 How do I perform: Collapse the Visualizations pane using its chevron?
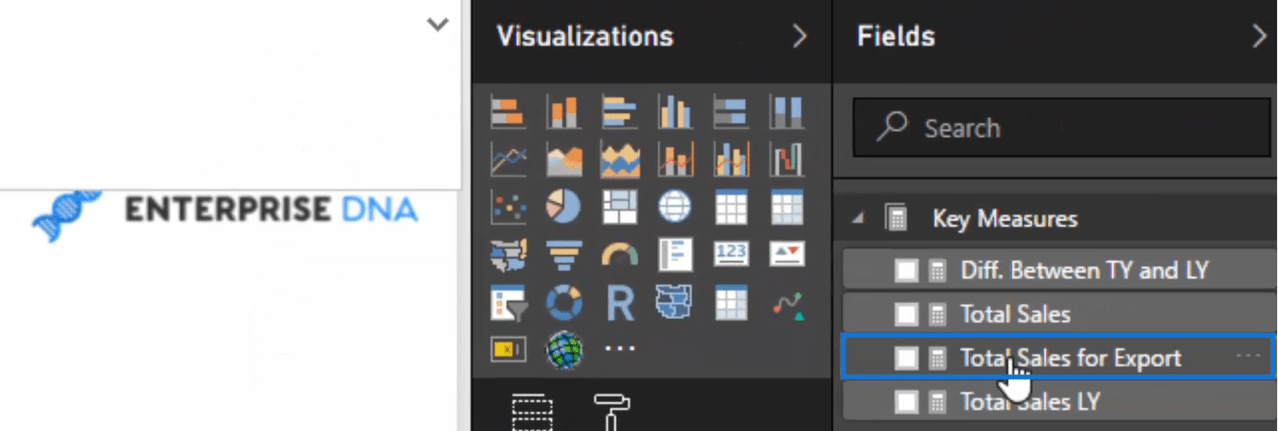pyautogui.click(x=799, y=37)
